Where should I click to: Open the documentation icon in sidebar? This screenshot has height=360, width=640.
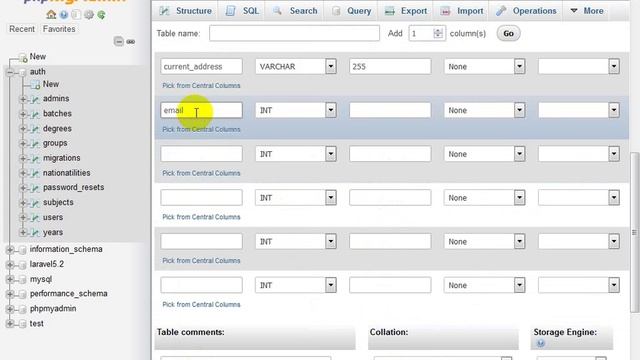(x=76, y=15)
